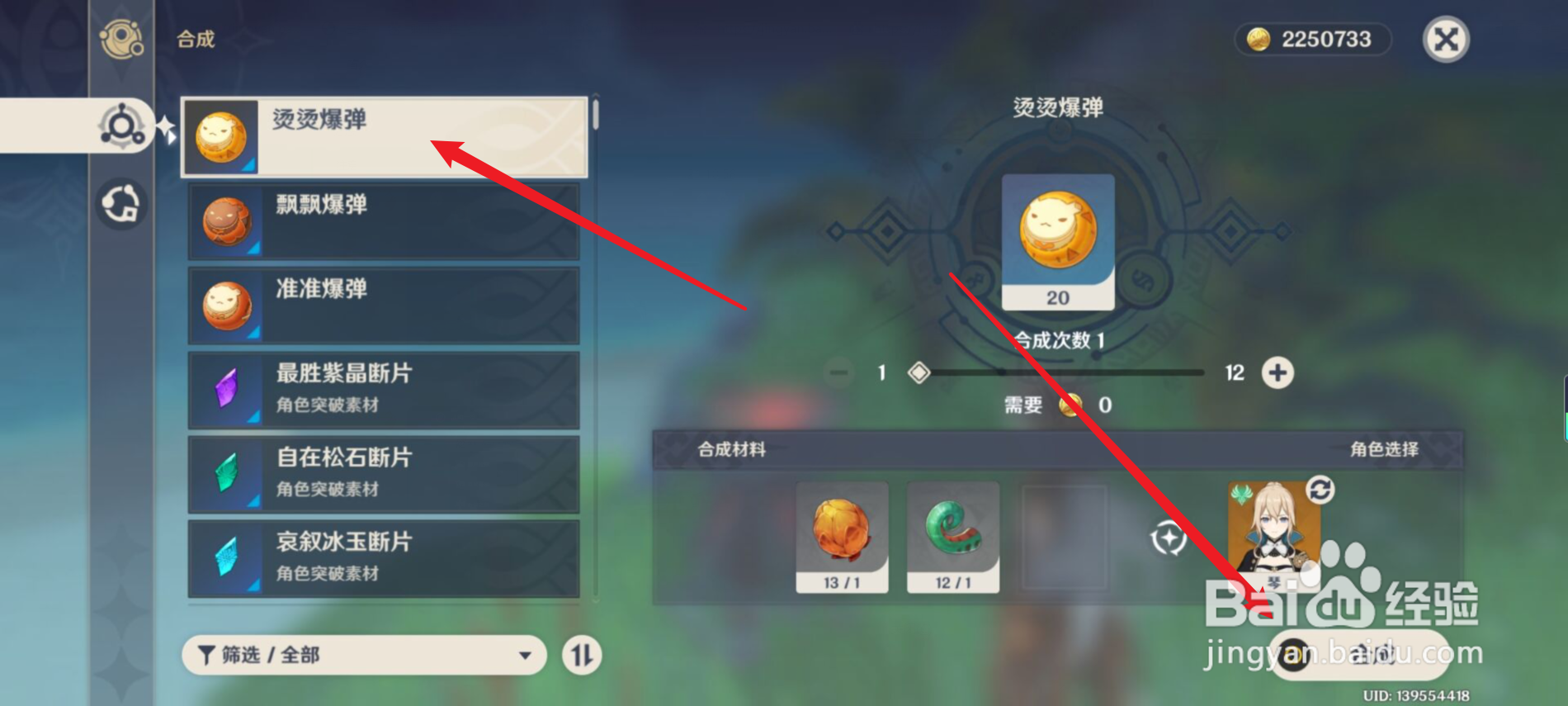Click the crafting quantity slider handle
Viewport: 1568px width, 706px height.
(919, 373)
